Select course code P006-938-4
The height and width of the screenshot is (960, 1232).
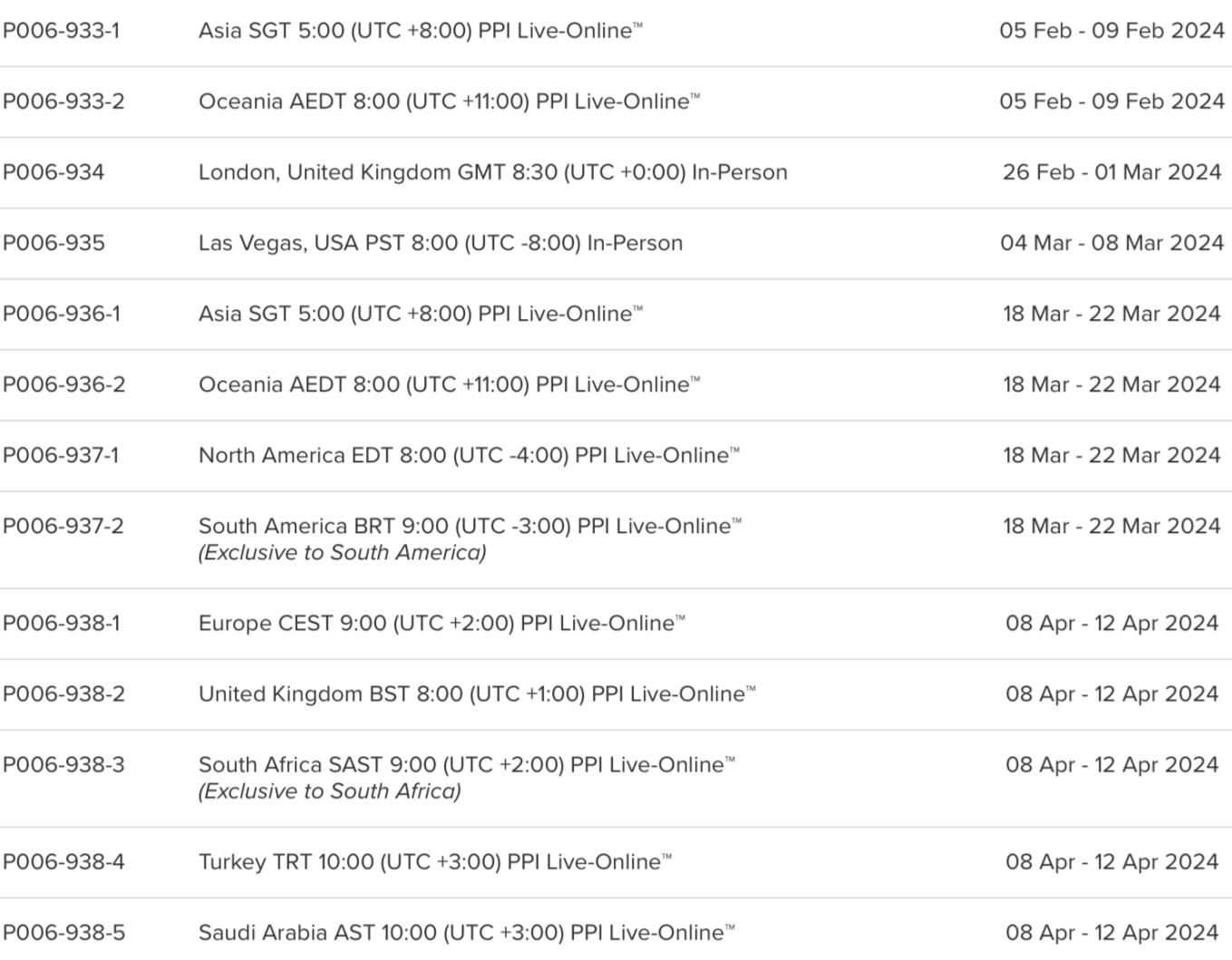(63, 862)
